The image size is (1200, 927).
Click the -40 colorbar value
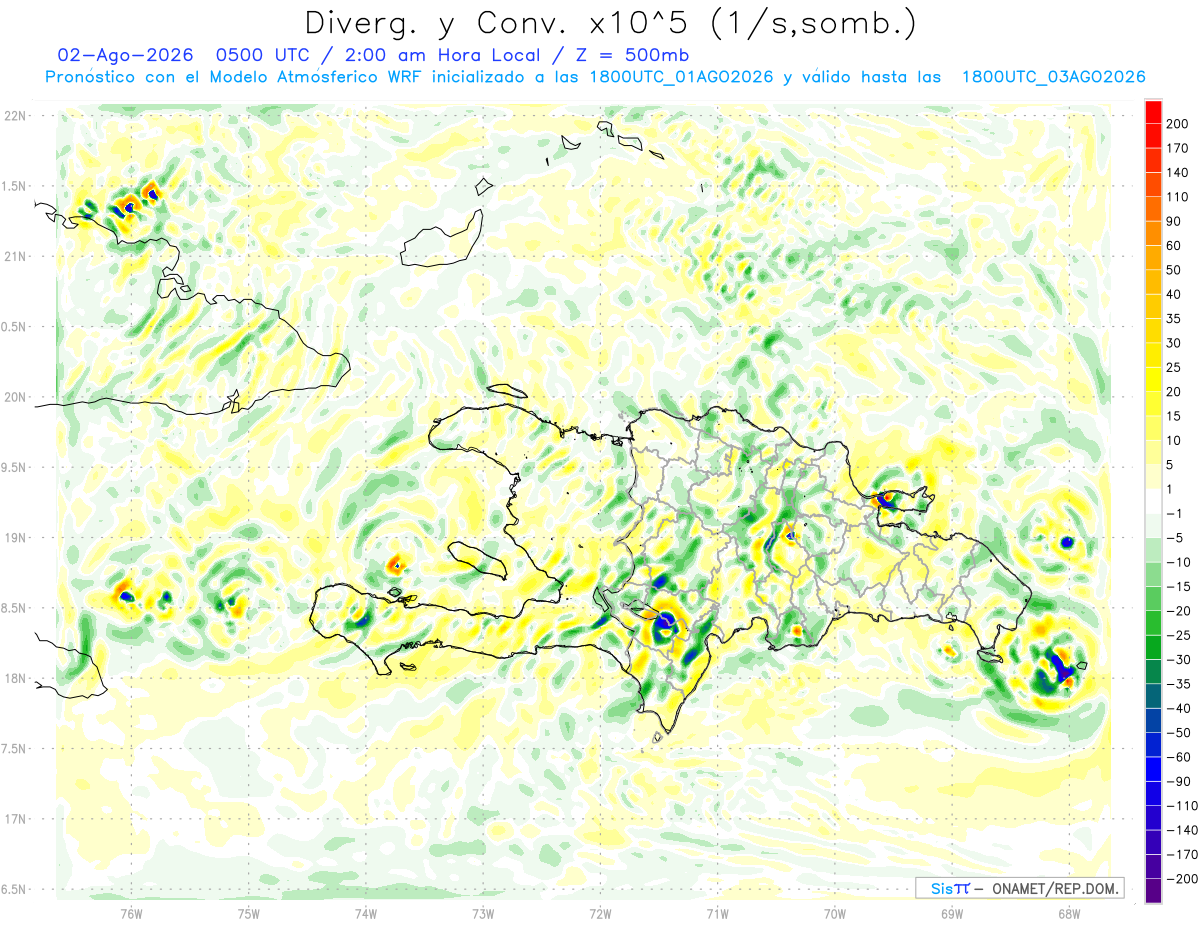1179,708
